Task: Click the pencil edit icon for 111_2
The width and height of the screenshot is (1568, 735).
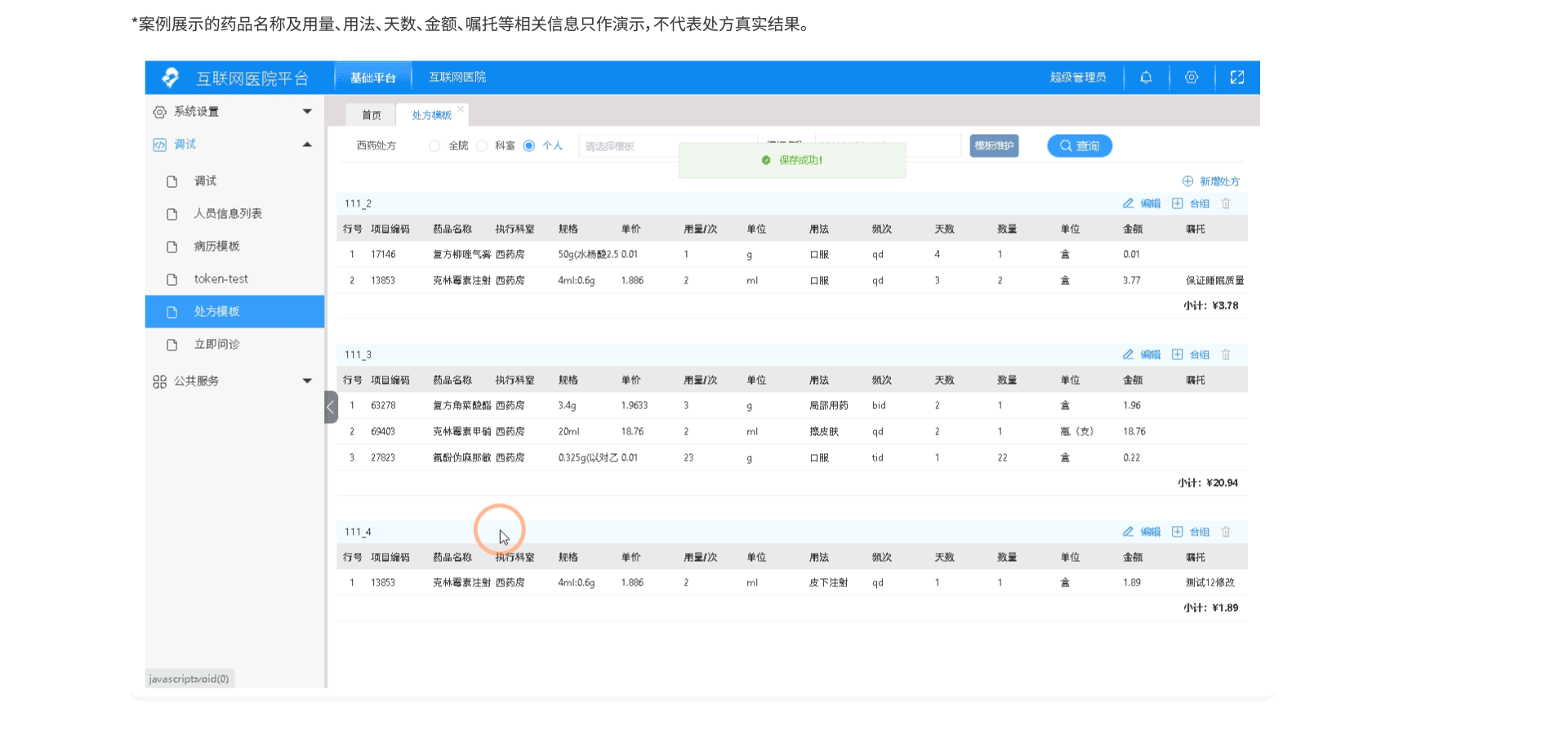Action: [x=1128, y=203]
